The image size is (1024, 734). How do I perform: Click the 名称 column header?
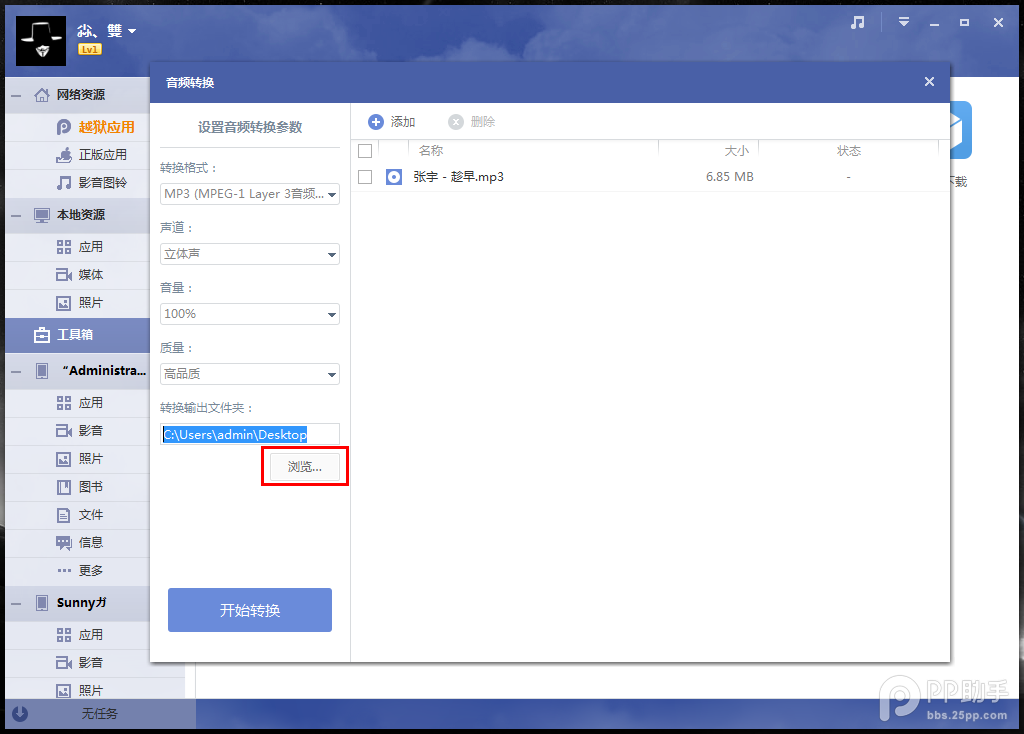coord(431,151)
